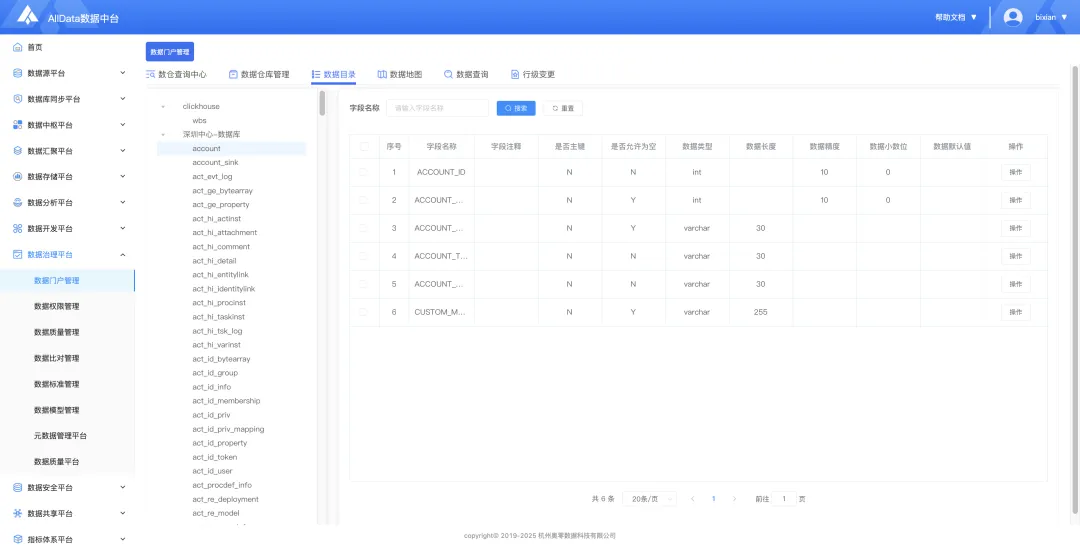Click the 数据共享平台 sidebar icon

tap(18, 513)
